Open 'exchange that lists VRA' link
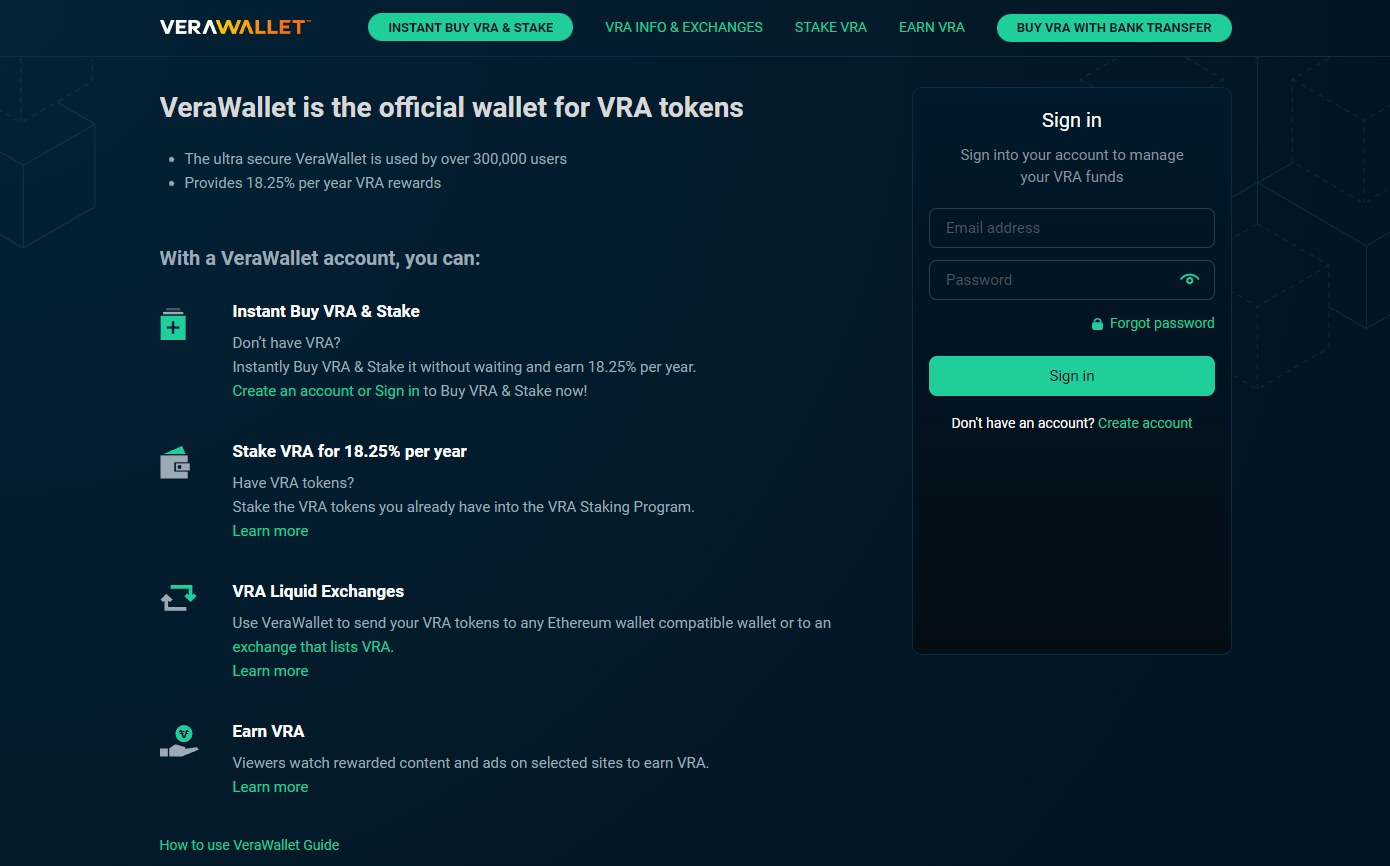The image size is (1390, 866). (313, 647)
